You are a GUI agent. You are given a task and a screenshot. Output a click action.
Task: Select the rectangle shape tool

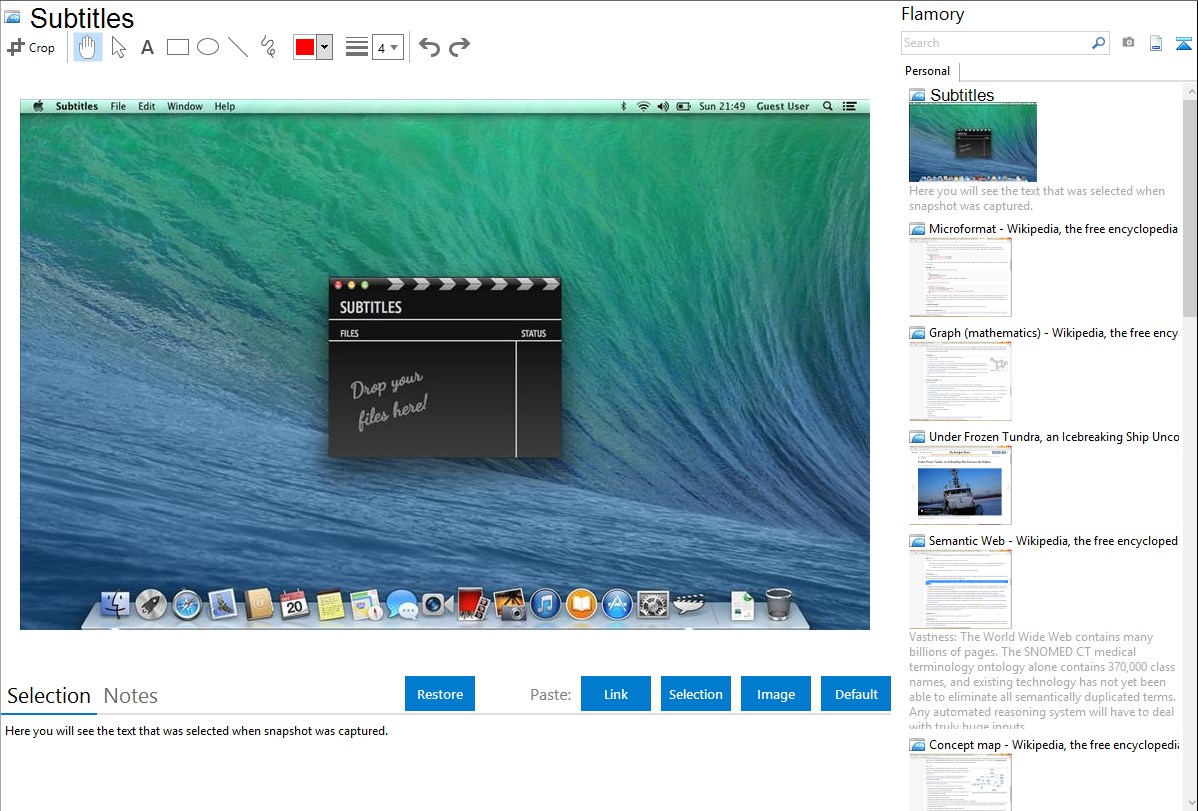click(178, 47)
